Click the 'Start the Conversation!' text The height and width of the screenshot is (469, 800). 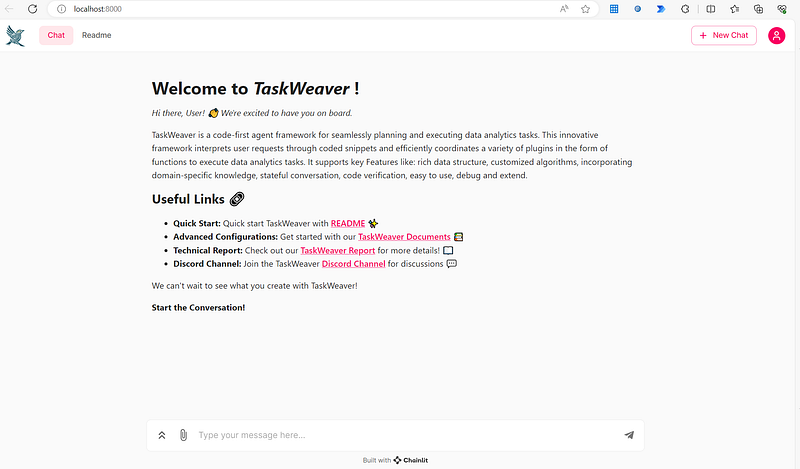(198, 308)
